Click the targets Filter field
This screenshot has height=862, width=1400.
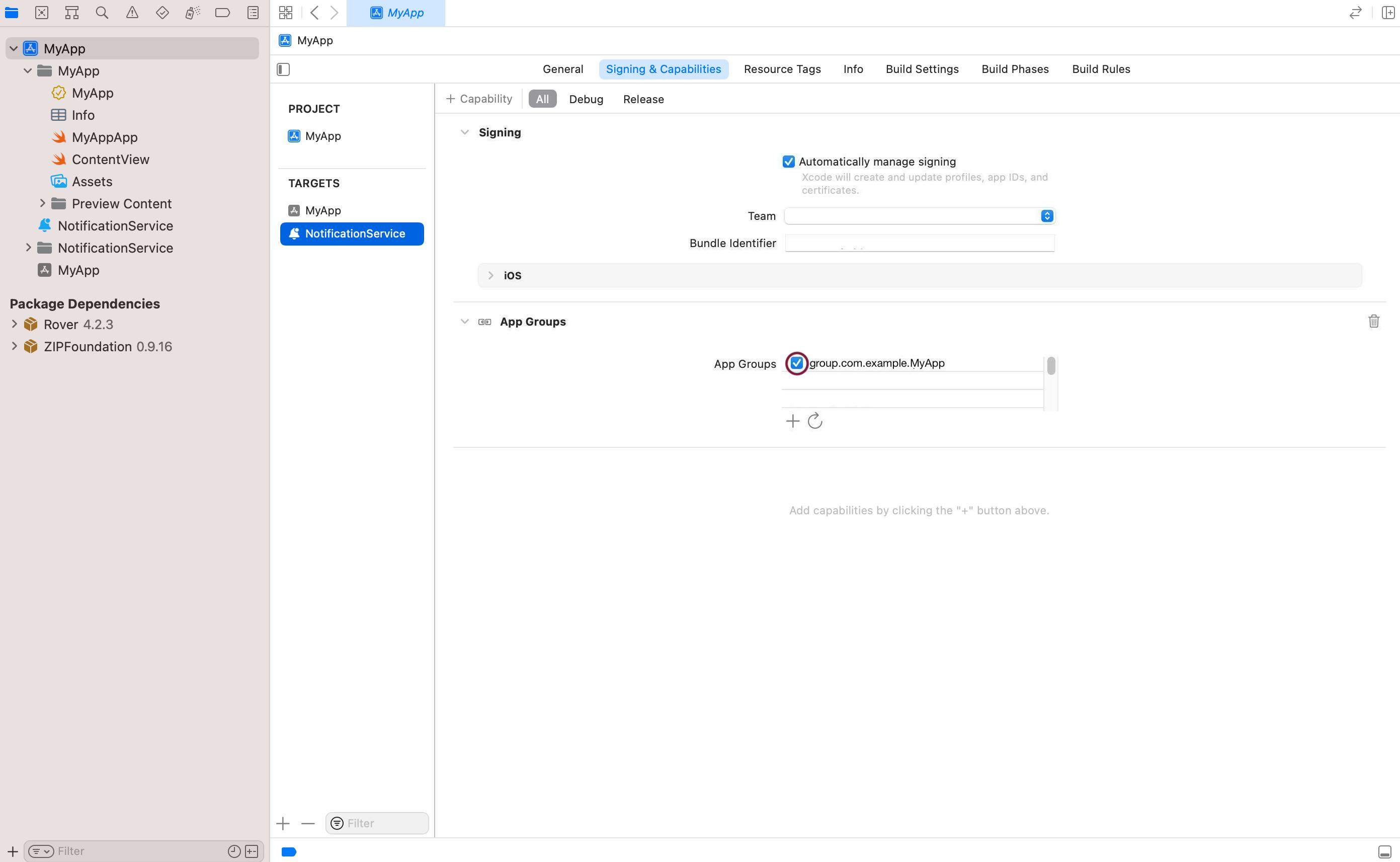tap(377, 823)
